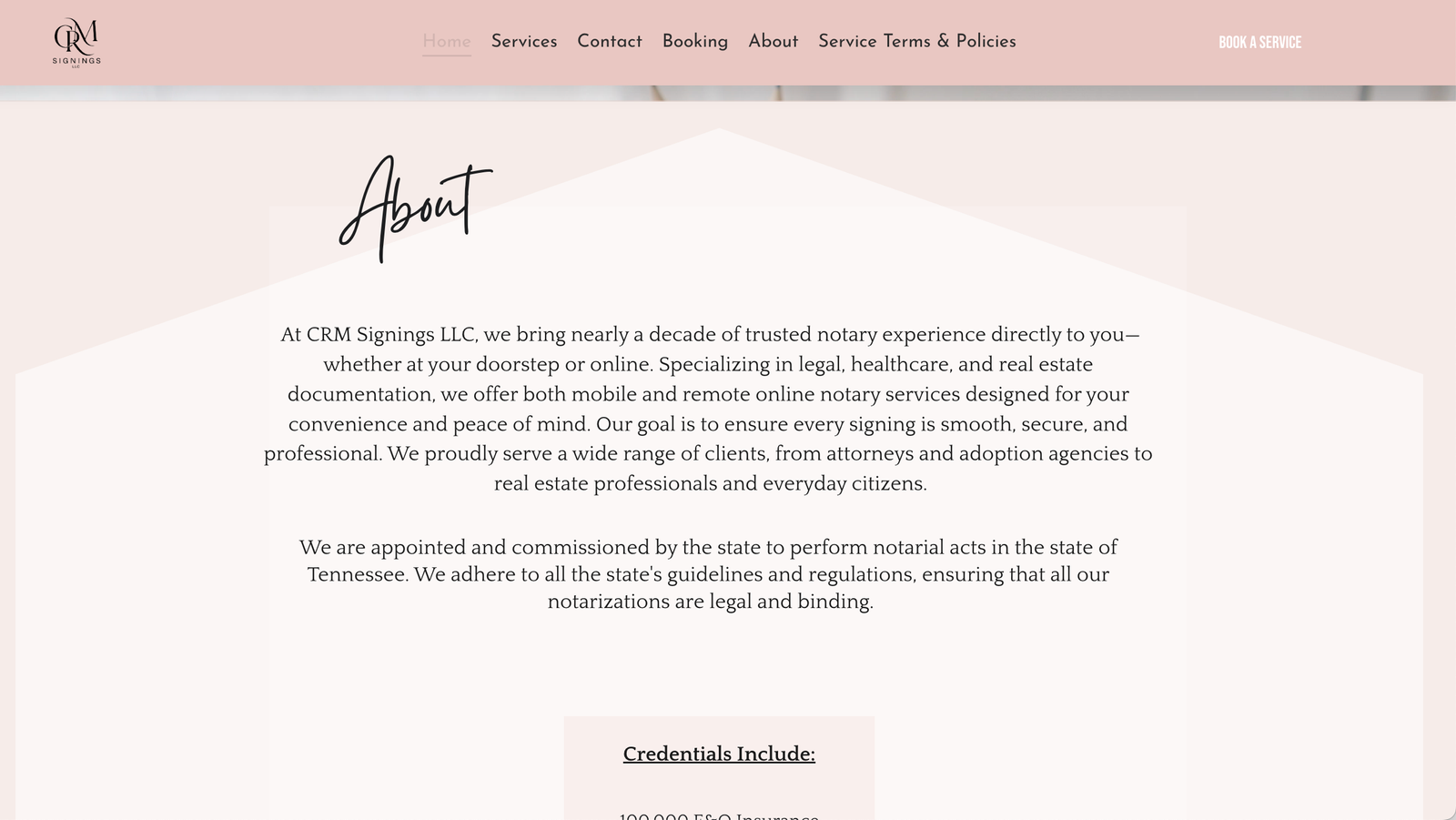This screenshot has width=1456, height=820.
Task: Click About in the top navigation
Action: tap(773, 41)
